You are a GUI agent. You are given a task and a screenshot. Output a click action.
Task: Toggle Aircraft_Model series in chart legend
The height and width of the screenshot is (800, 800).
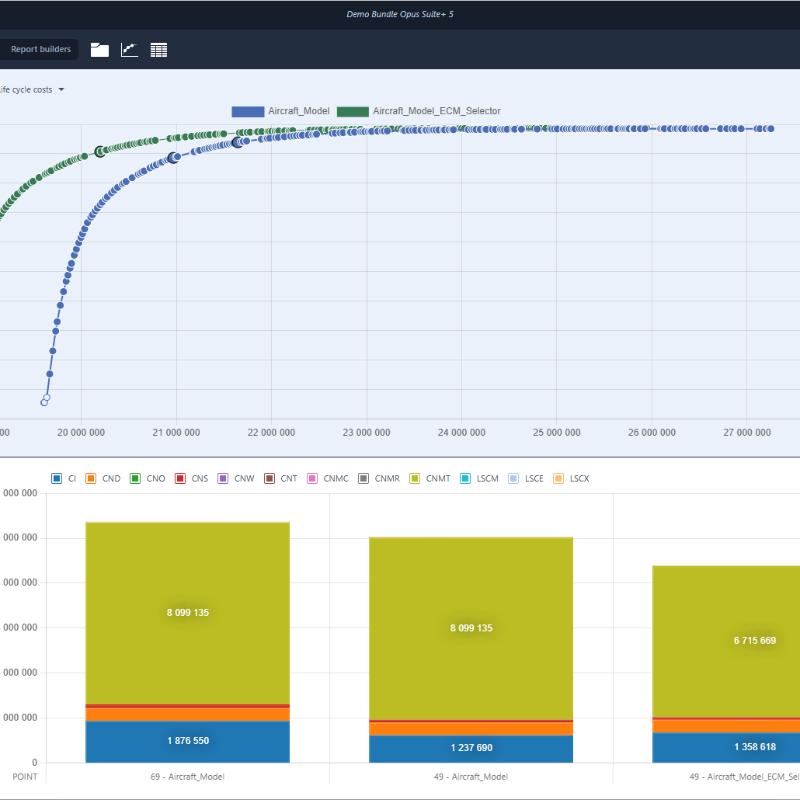281,111
